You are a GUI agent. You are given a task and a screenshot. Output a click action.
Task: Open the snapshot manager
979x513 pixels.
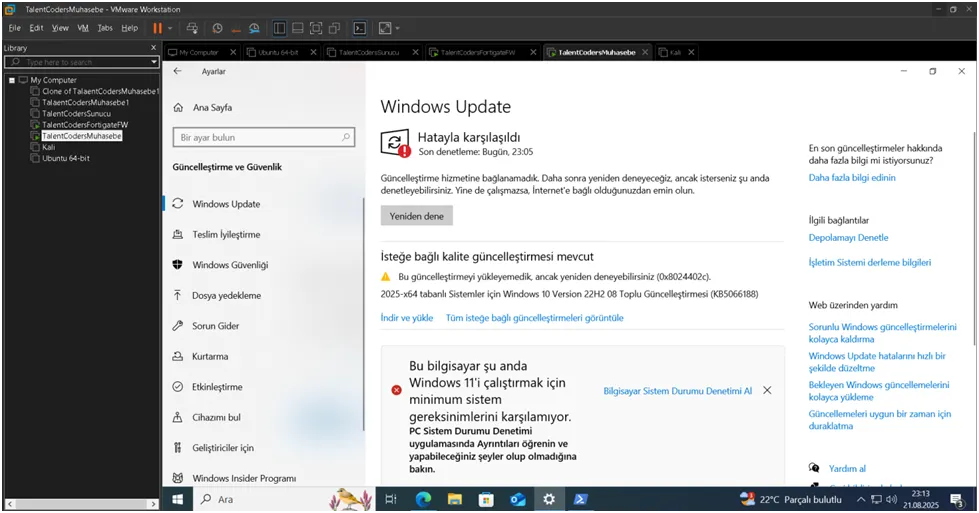[x=254, y=28]
